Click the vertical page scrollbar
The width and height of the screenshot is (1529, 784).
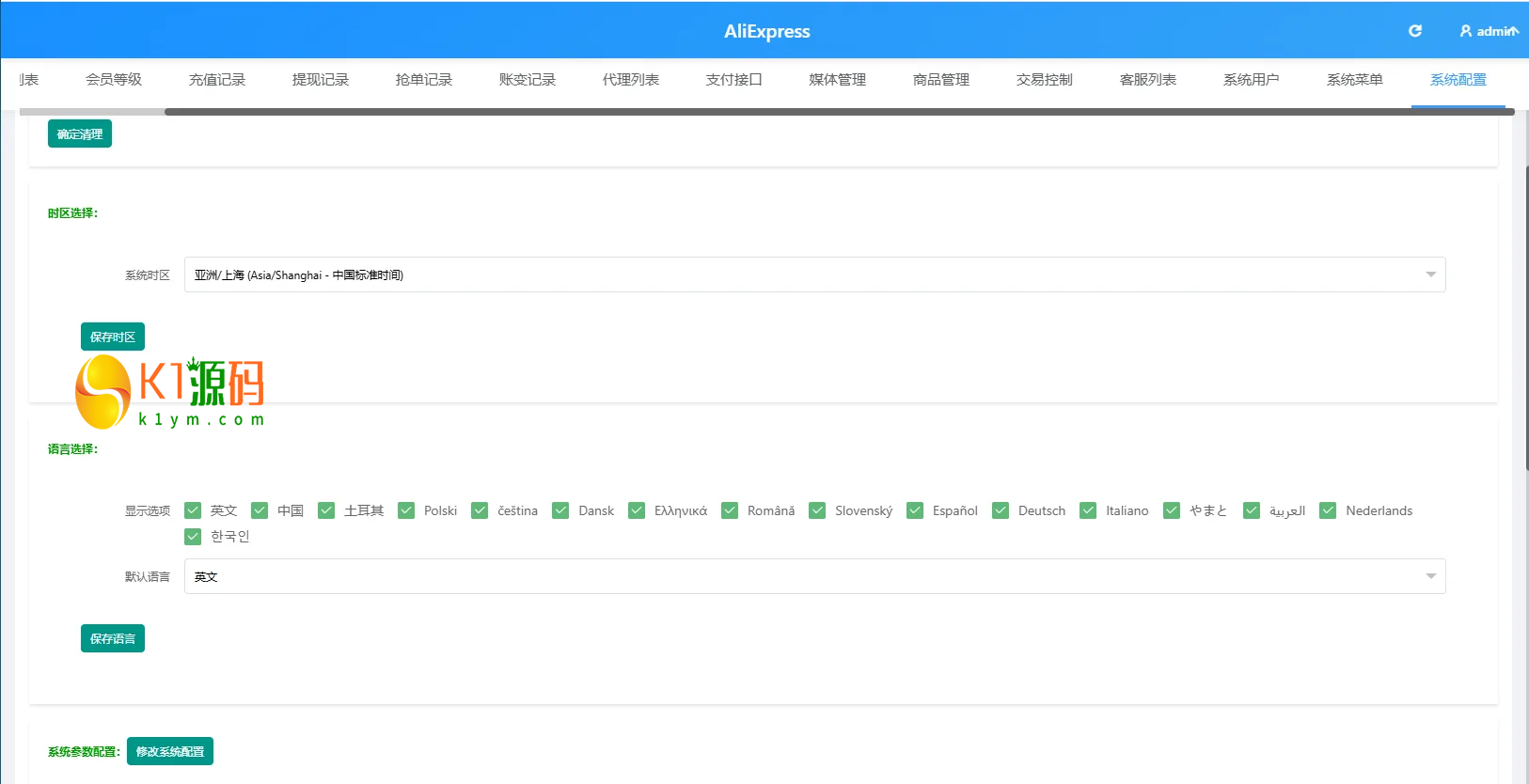point(1526,318)
